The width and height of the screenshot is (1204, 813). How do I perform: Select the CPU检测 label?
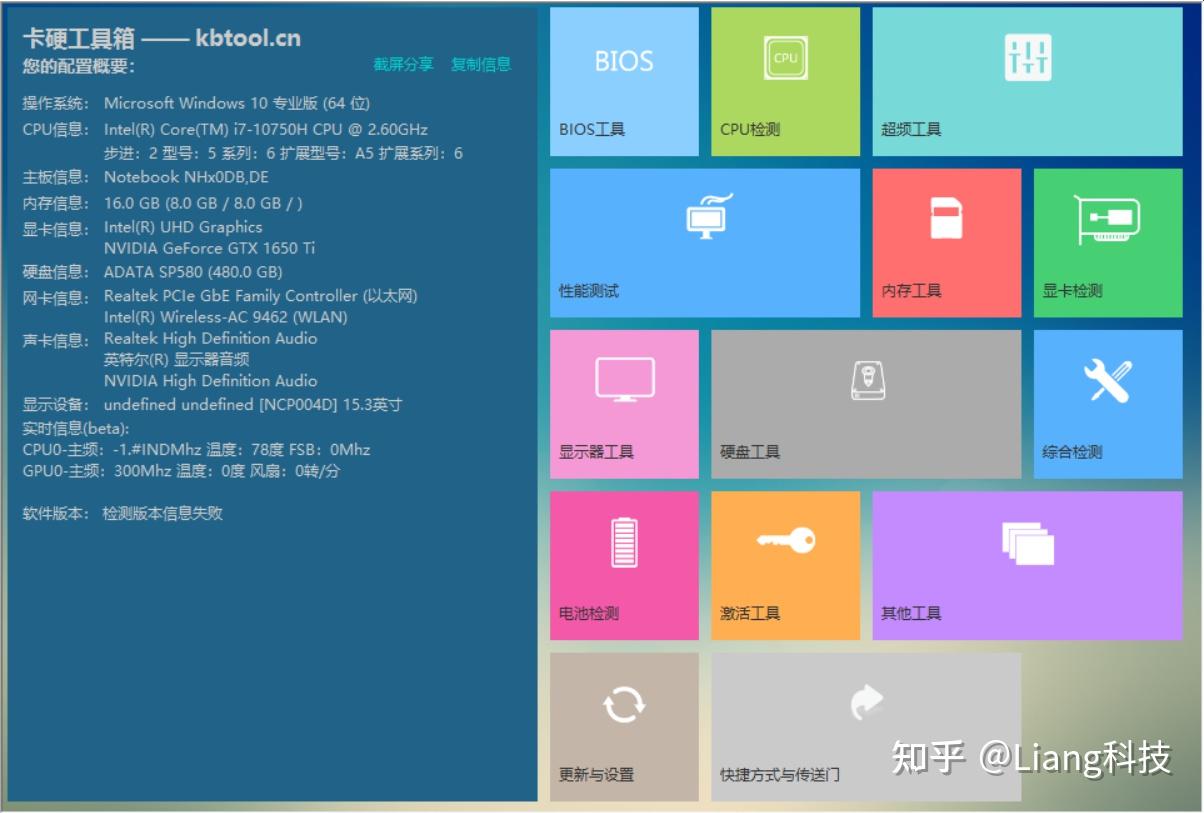coord(750,129)
